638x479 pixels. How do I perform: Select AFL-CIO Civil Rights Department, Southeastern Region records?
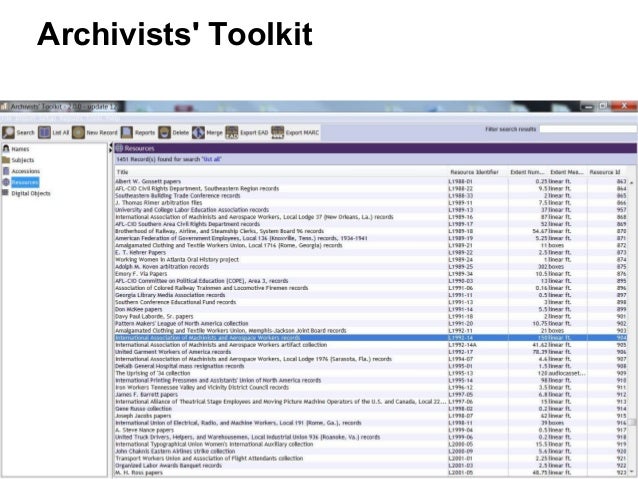coord(371,188)
